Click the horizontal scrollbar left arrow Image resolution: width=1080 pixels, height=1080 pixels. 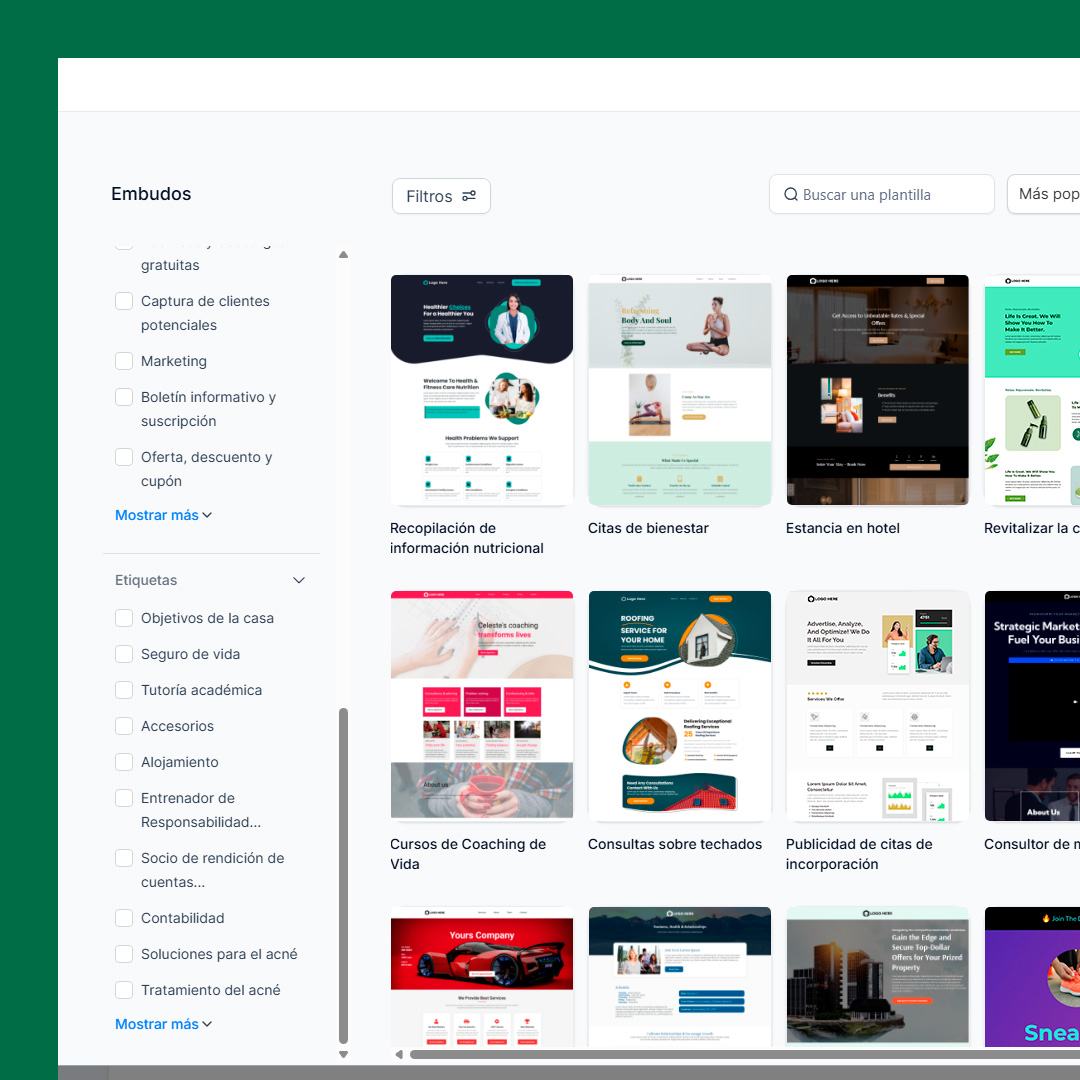pyautogui.click(x=399, y=1055)
